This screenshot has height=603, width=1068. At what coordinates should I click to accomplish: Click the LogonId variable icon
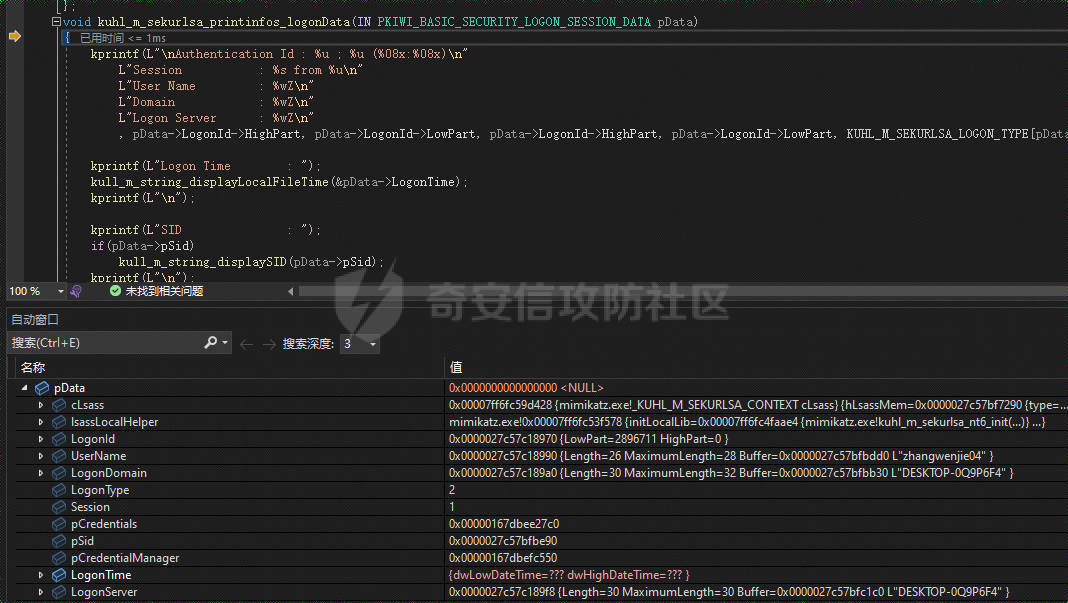pyautogui.click(x=59, y=439)
